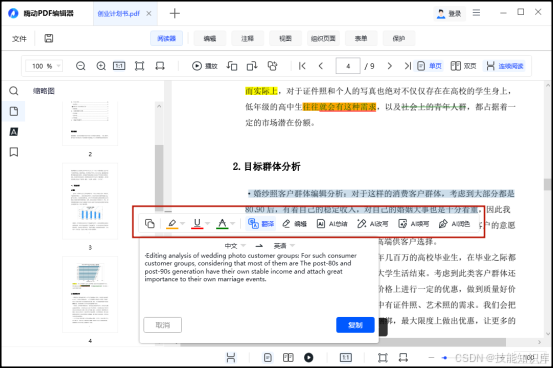Click the 登录 login button
The width and height of the screenshot is (553, 369).
pos(449,13)
